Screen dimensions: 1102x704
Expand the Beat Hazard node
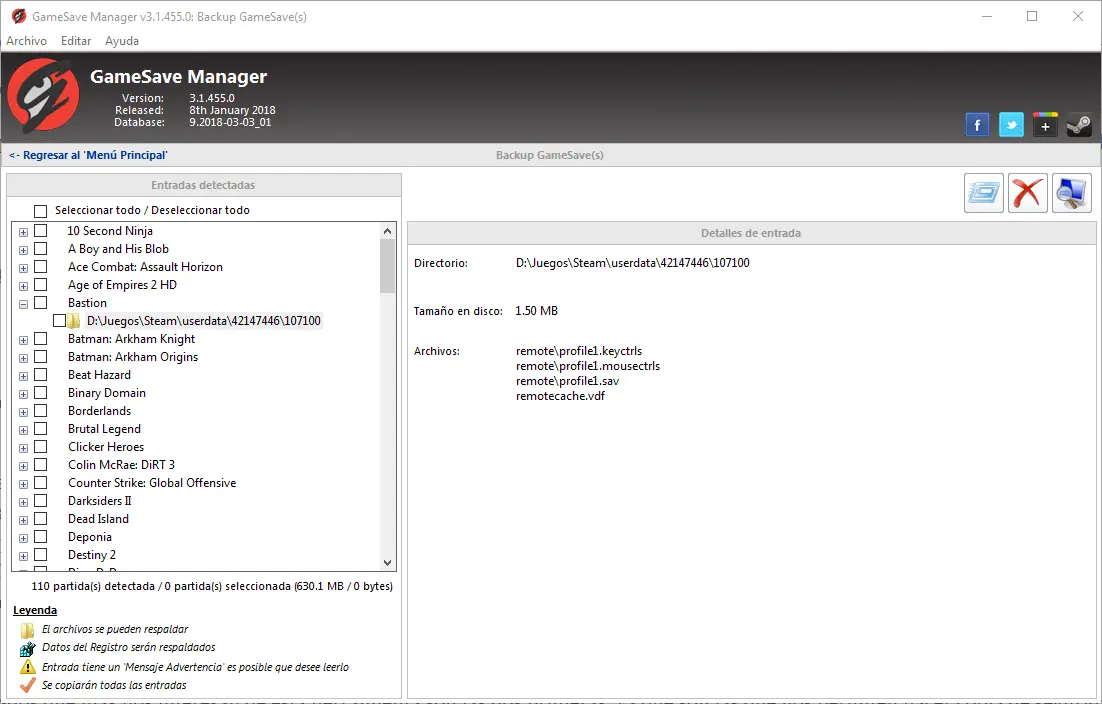click(23, 376)
